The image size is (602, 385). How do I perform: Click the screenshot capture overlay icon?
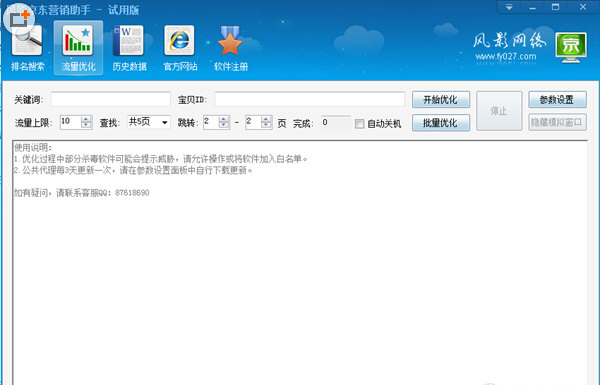[18, 19]
